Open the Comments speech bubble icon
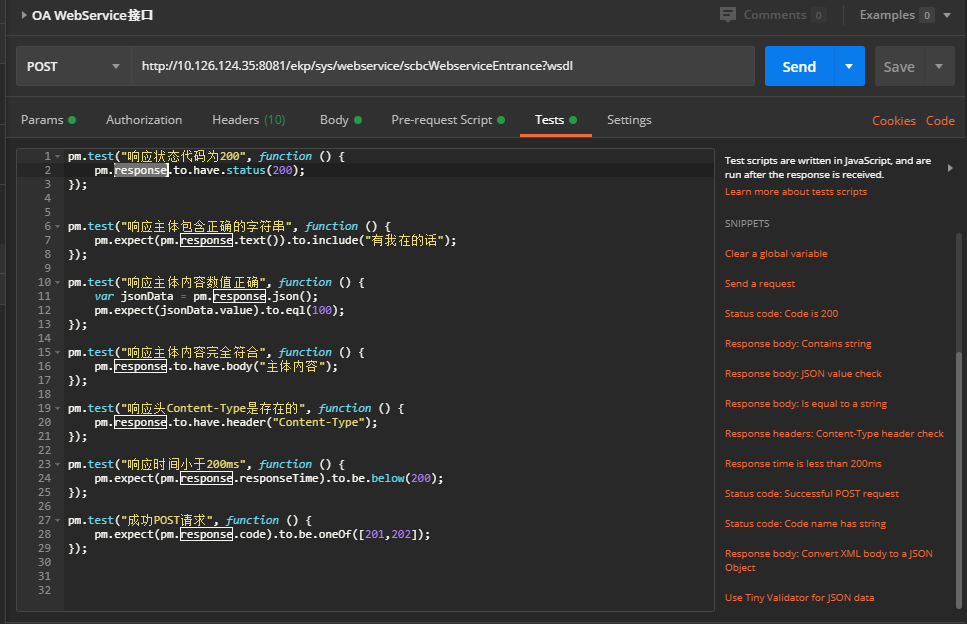967x624 pixels. pyautogui.click(x=728, y=15)
